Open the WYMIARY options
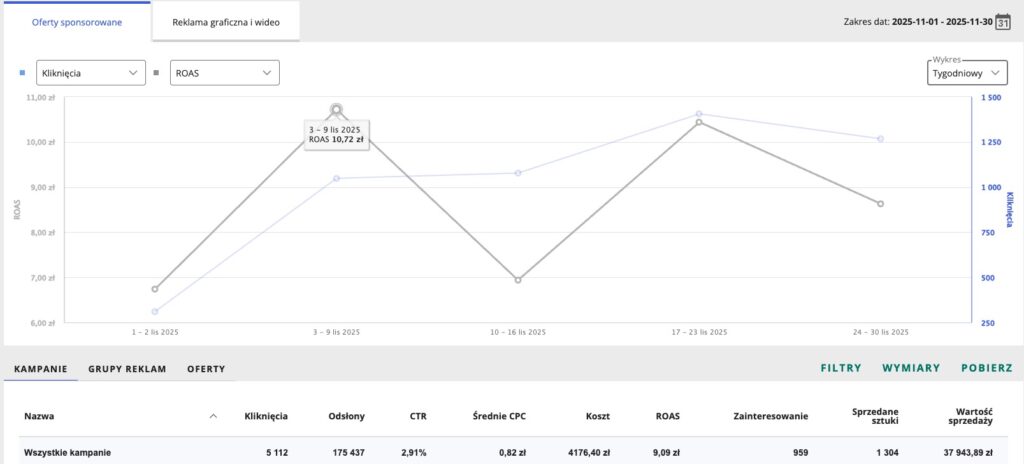1024x464 pixels. (x=911, y=368)
